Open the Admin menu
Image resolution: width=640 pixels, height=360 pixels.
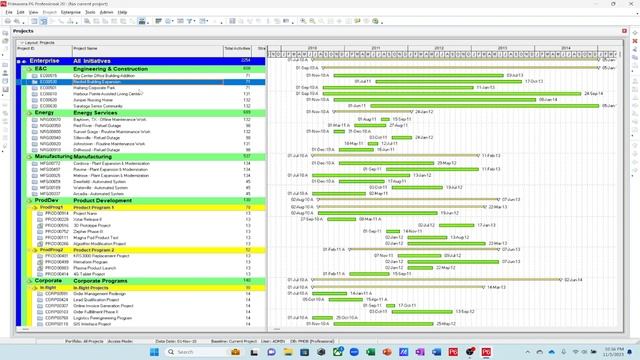pos(107,12)
